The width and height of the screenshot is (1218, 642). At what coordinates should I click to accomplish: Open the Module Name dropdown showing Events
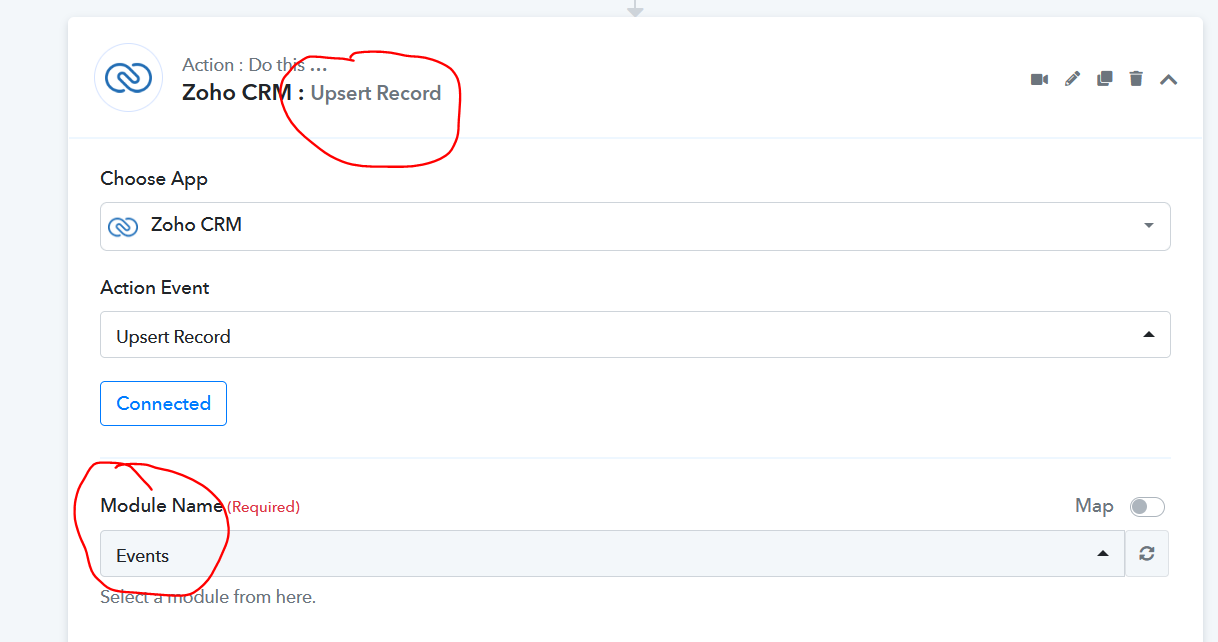612,554
